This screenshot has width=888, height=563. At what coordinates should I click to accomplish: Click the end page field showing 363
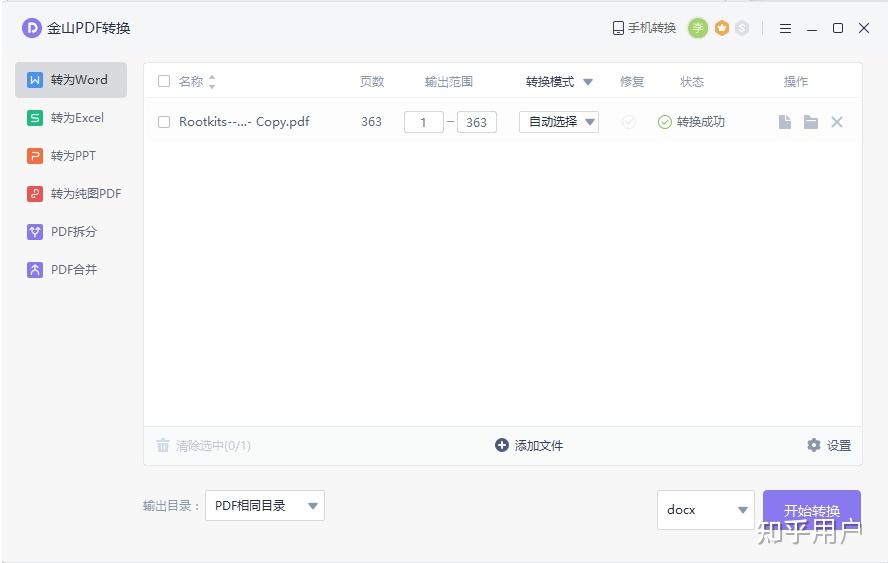(x=477, y=122)
